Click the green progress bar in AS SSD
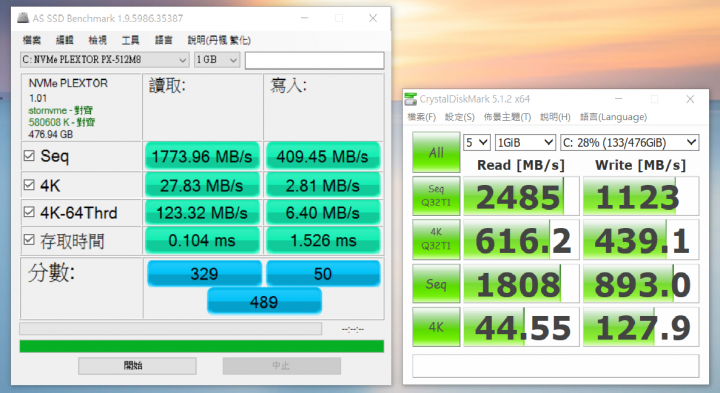The height and width of the screenshot is (393, 720). (202, 346)
